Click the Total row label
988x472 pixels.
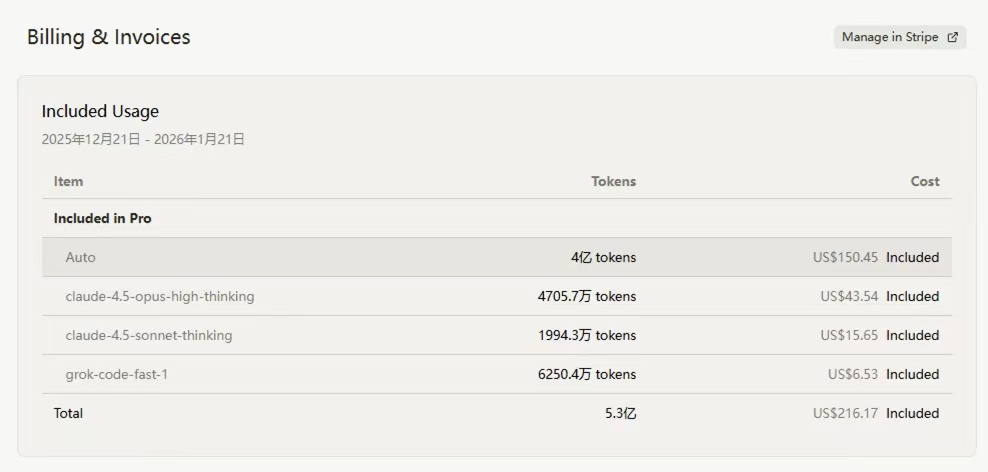pyautogui.click(x=68, y=413)
